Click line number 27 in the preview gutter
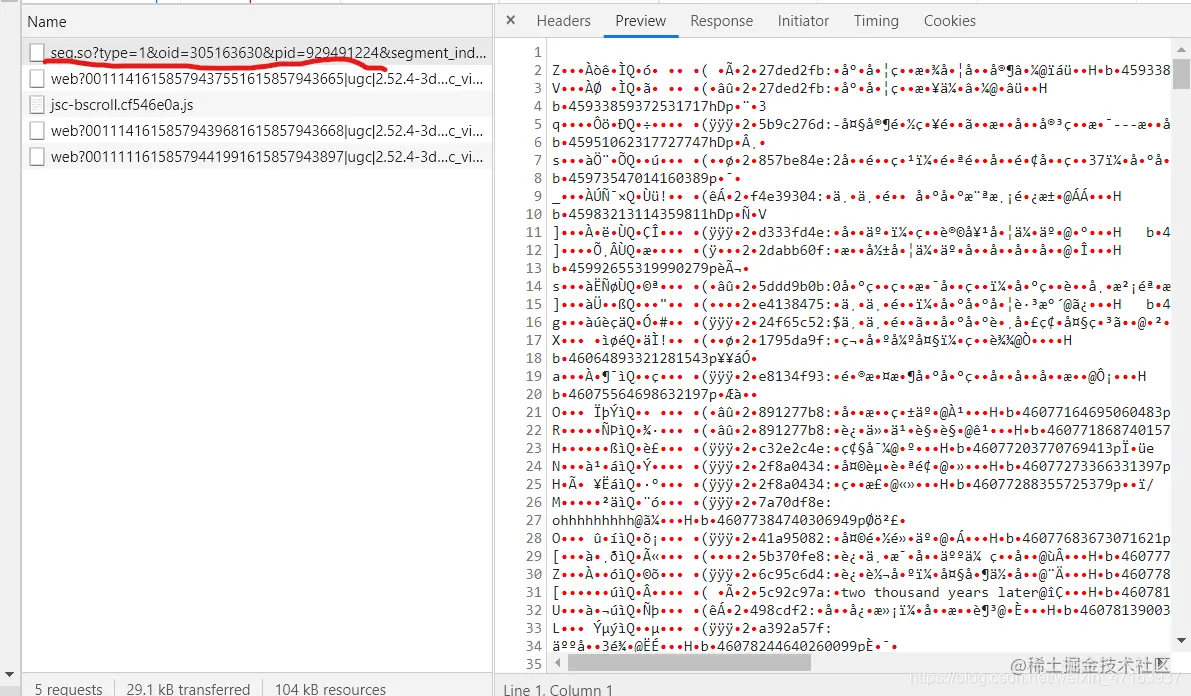The image size is (1191, 696). pyautogui.click(x=533, y=520)
